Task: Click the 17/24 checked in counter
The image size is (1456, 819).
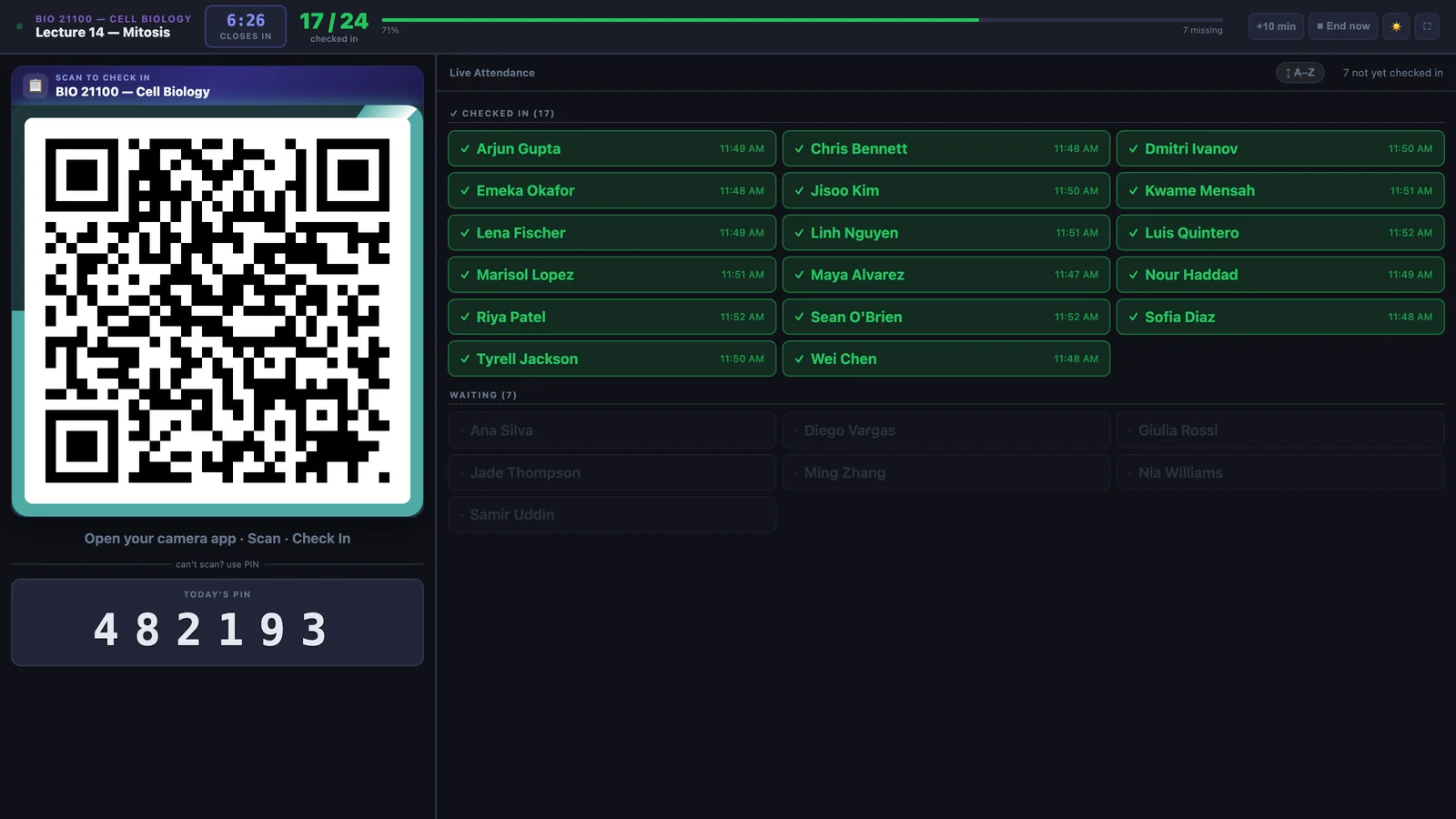Action: click(334, 26)
